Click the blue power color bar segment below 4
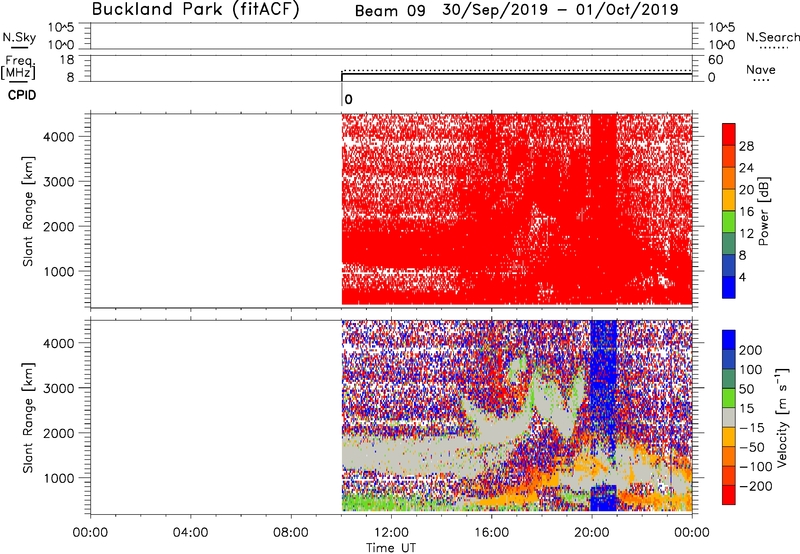800x554 pixels. [x=729, y=287]
